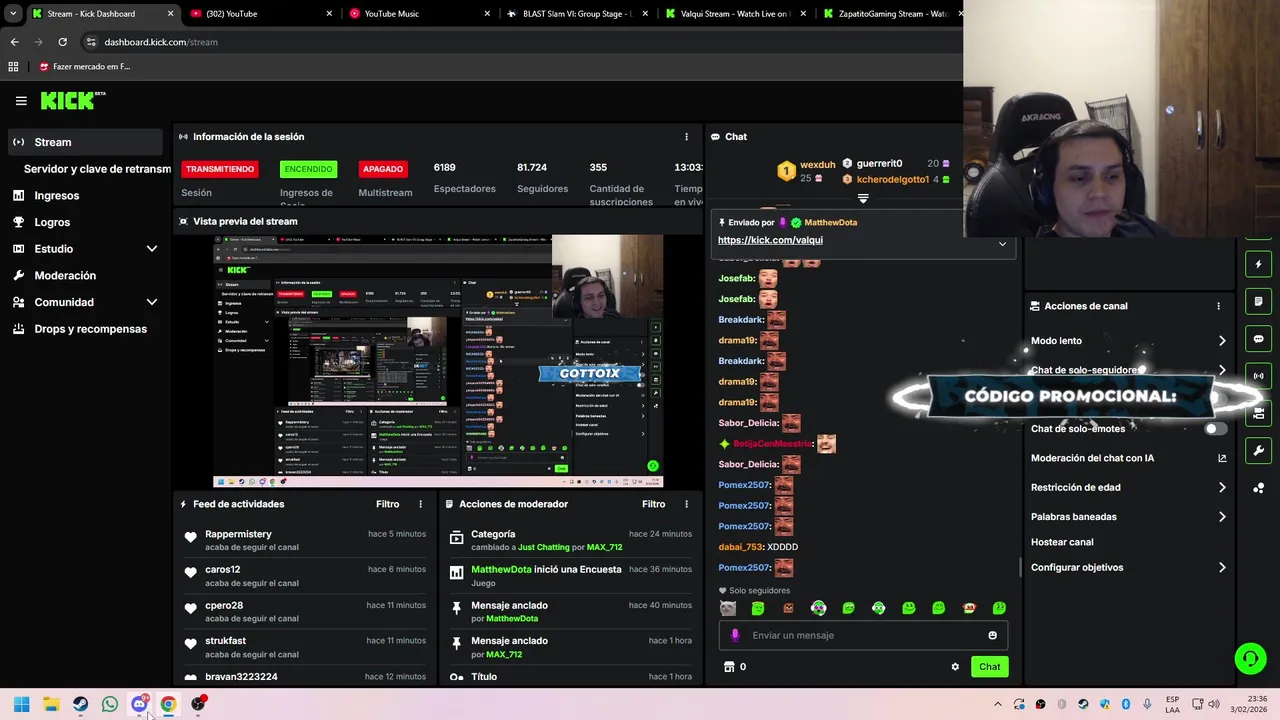Open Steam from the taskbar
The width and height of the screenshot is (1280, 720).
[x=81, y=704]
